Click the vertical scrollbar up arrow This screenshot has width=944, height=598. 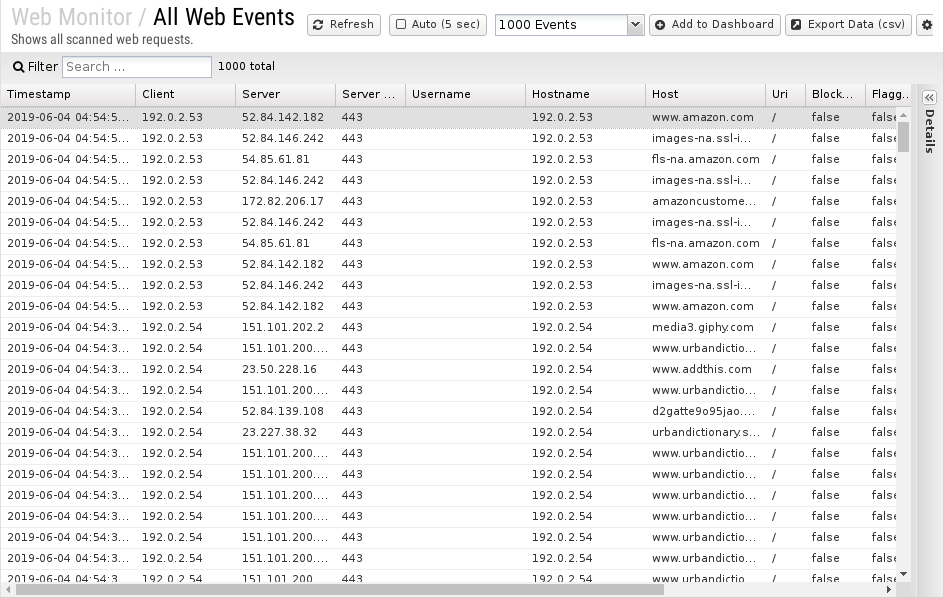pyautogui.click(x=903, y=114)
